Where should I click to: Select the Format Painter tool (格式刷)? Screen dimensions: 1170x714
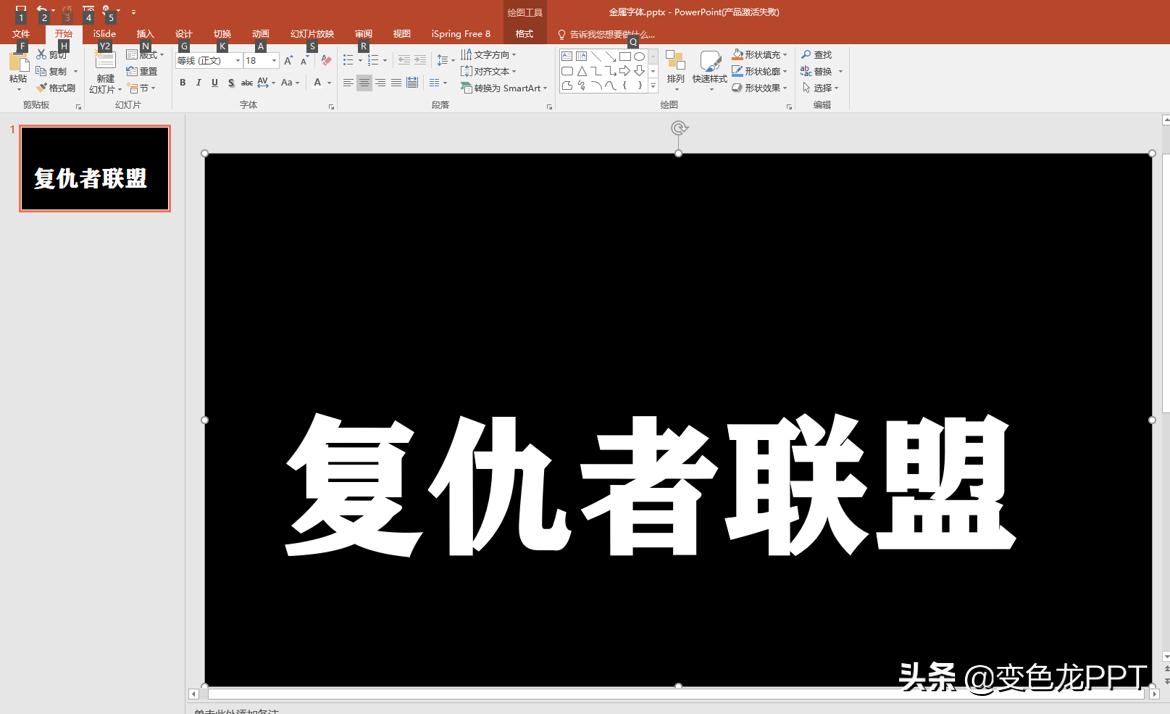coord(57,88)
